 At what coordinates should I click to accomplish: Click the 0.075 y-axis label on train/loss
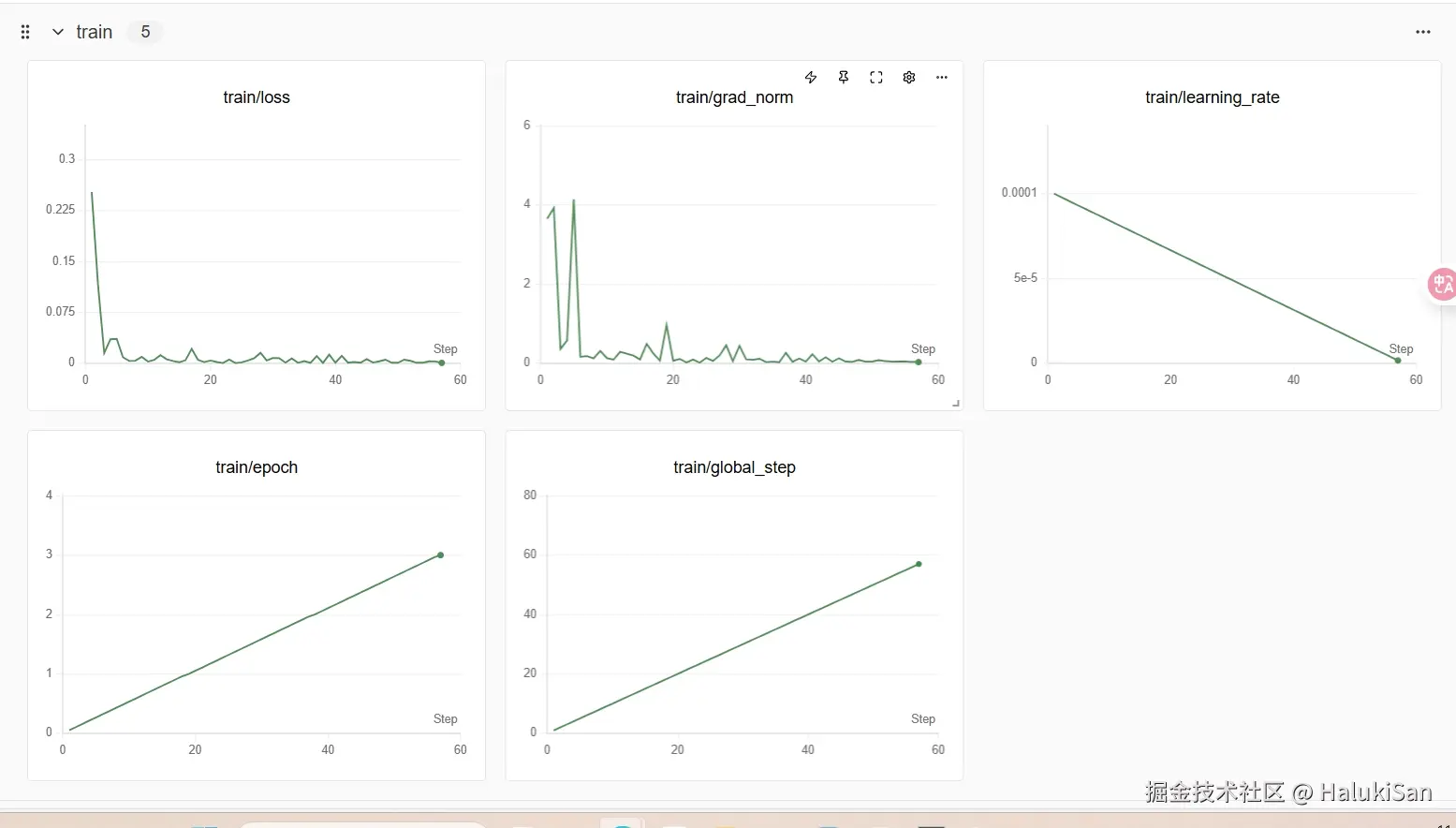point(60,312)
